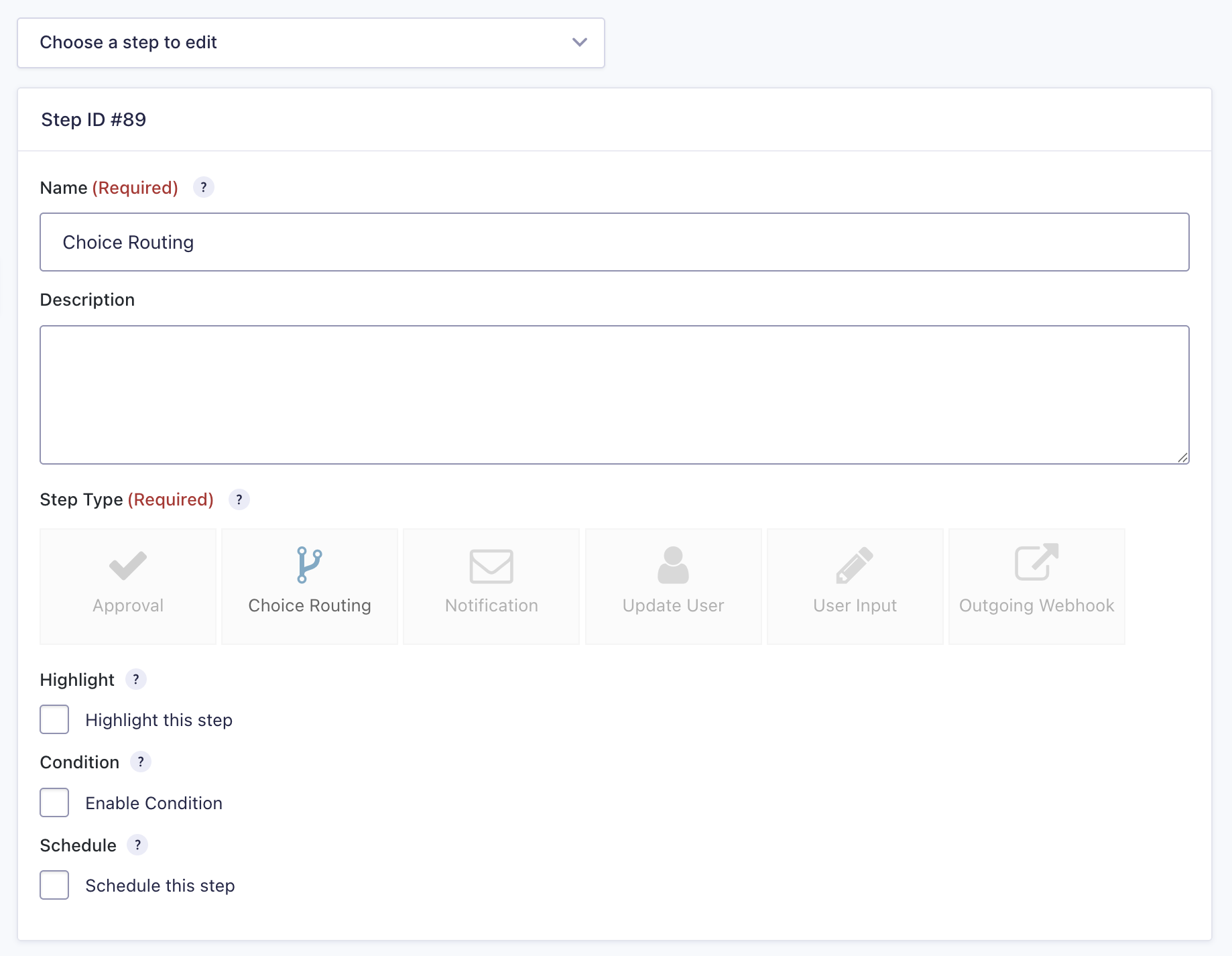The image size is (1232, 956).
Task: Check the Schedule this step box
Action: pyautogui.click(x=54, y=885)
